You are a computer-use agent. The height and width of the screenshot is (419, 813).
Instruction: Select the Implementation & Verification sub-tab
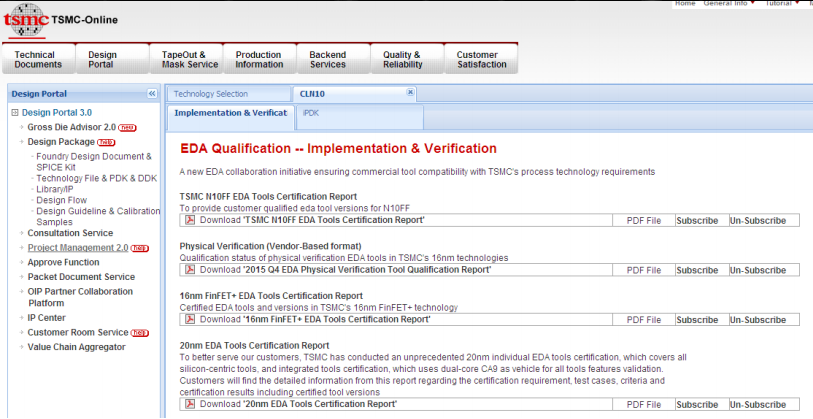click(231, 117)
